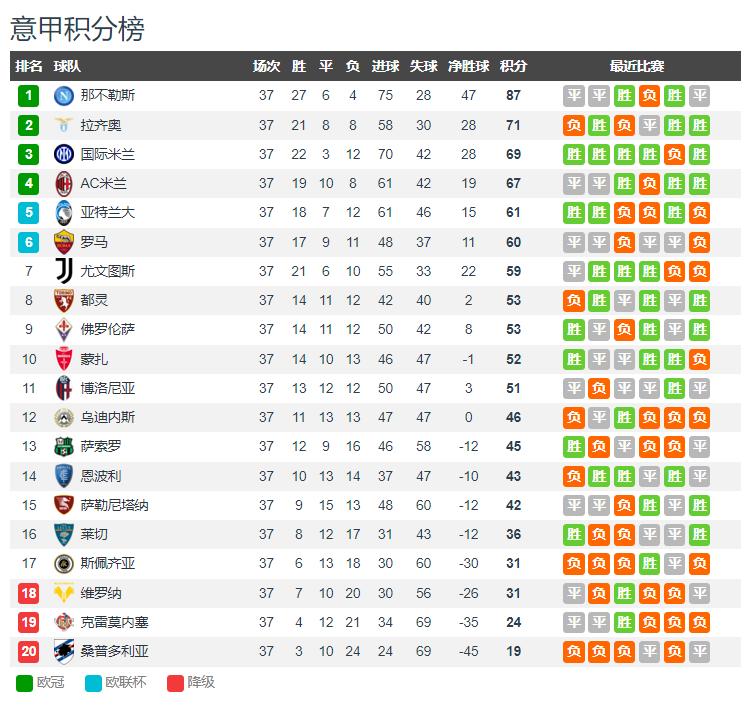Open the 博洛尼亚 team name link
752x714 pixels.
point(107,388)
